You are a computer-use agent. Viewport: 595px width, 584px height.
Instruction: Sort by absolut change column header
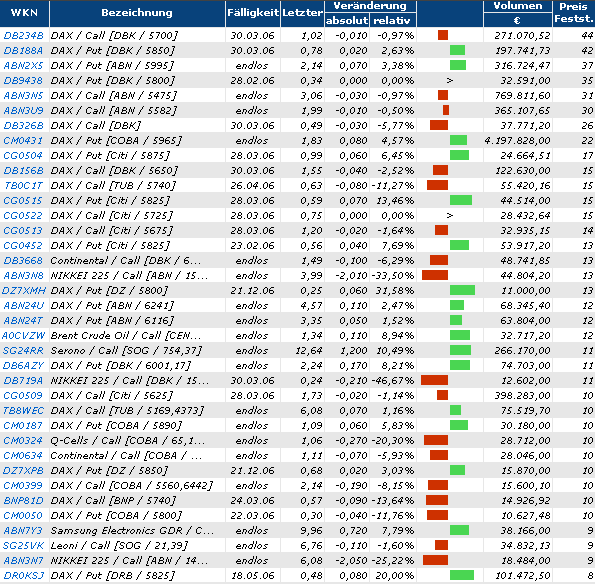click(347, 20)
